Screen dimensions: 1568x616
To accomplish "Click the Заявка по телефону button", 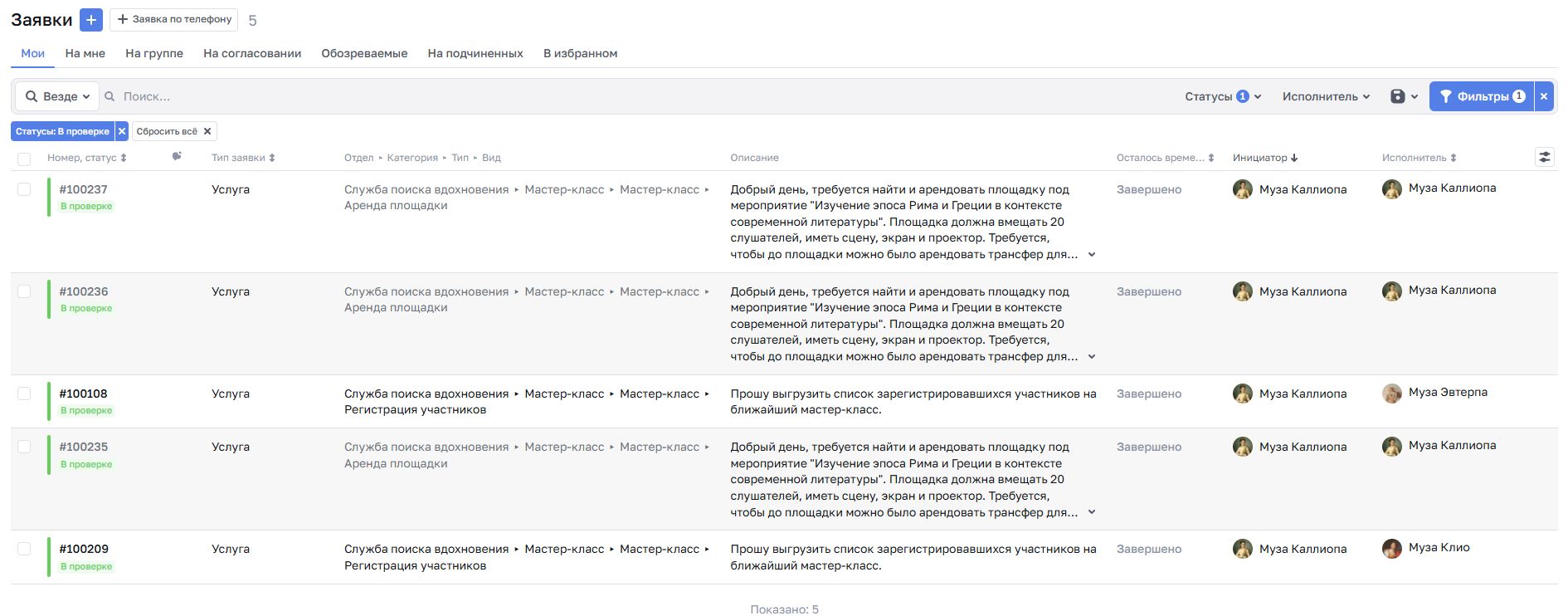I will [174, 20].
